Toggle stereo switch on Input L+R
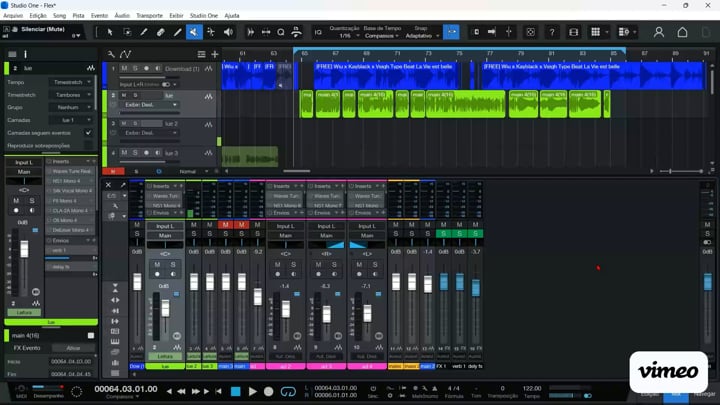 click(x=166, y=84)
